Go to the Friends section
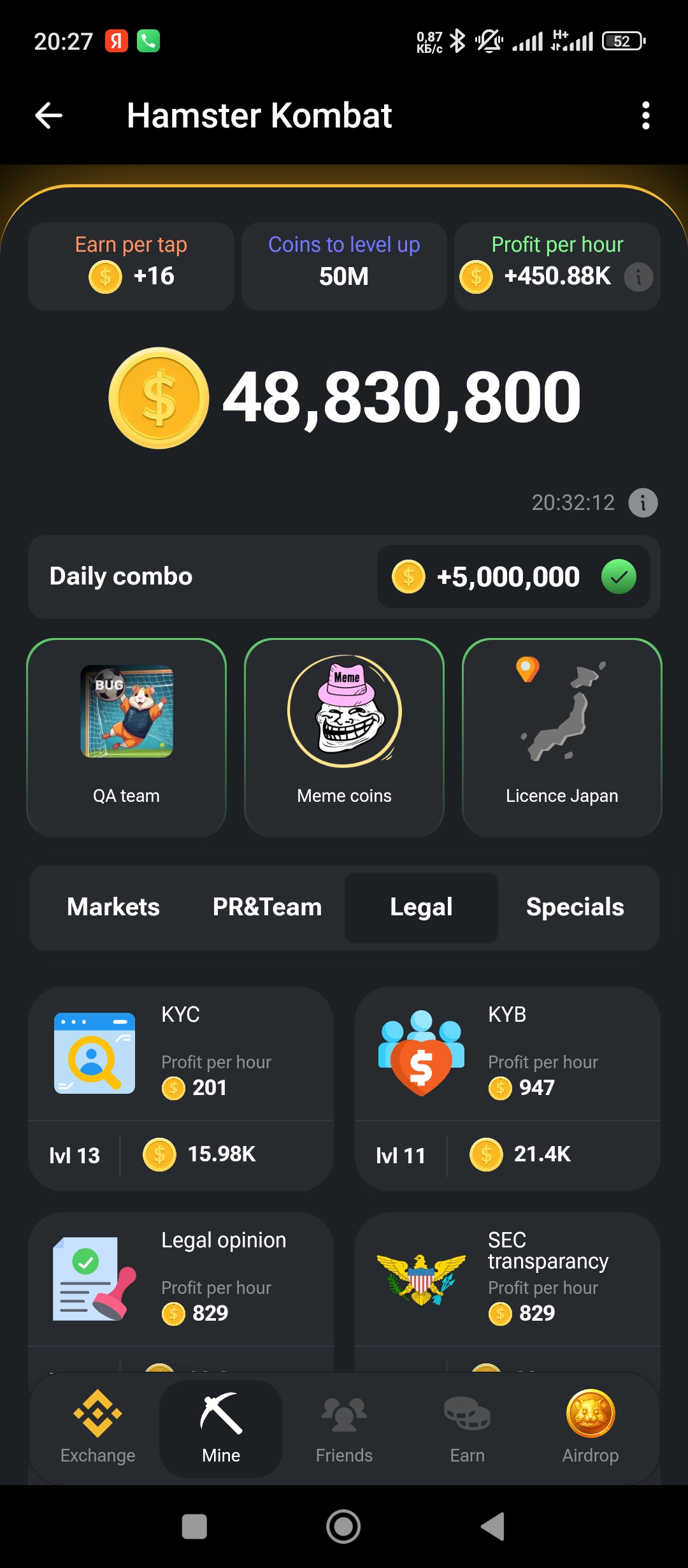 click(x=344, y=1428)
